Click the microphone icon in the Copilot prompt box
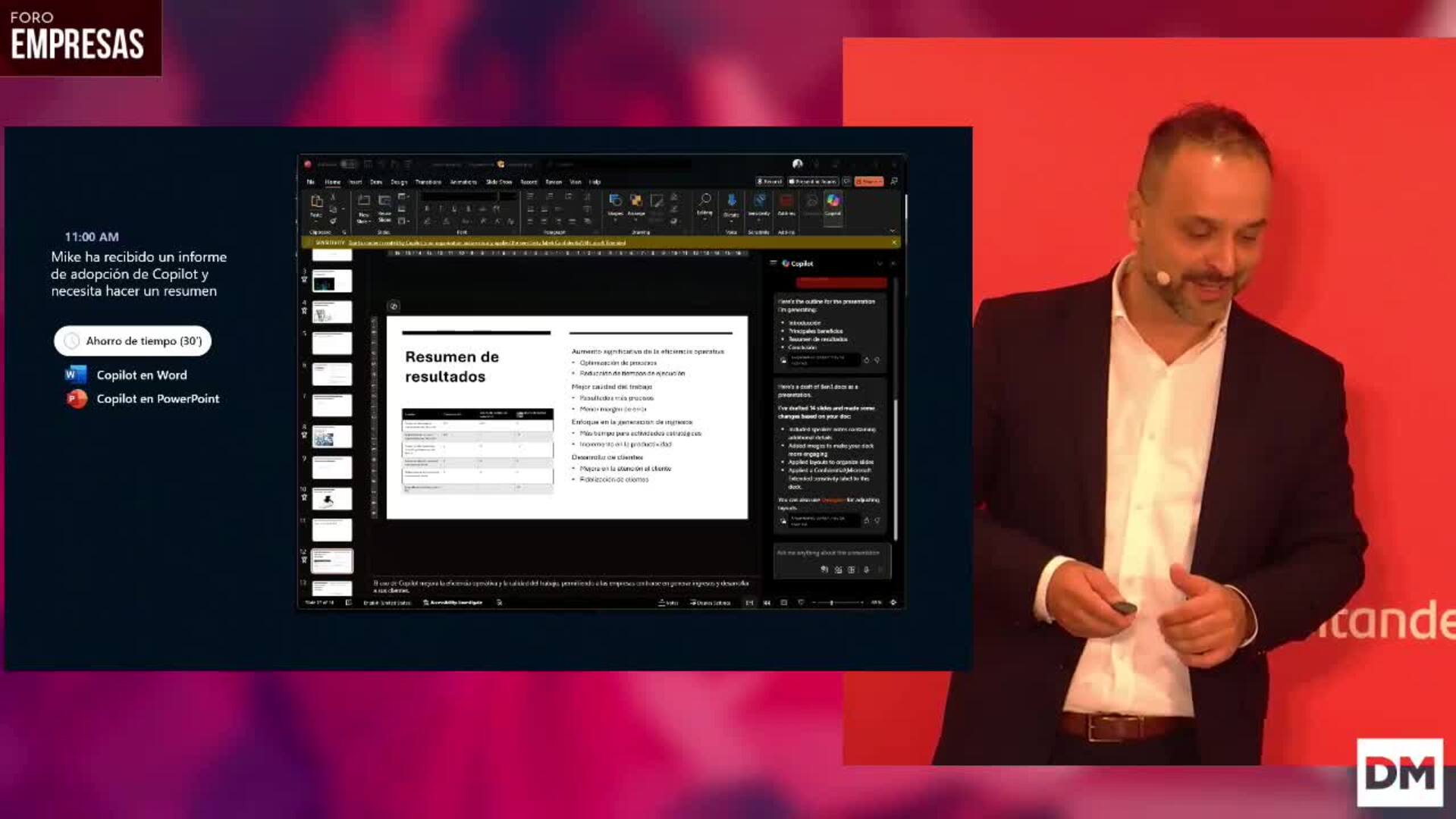 pos(866,570)
